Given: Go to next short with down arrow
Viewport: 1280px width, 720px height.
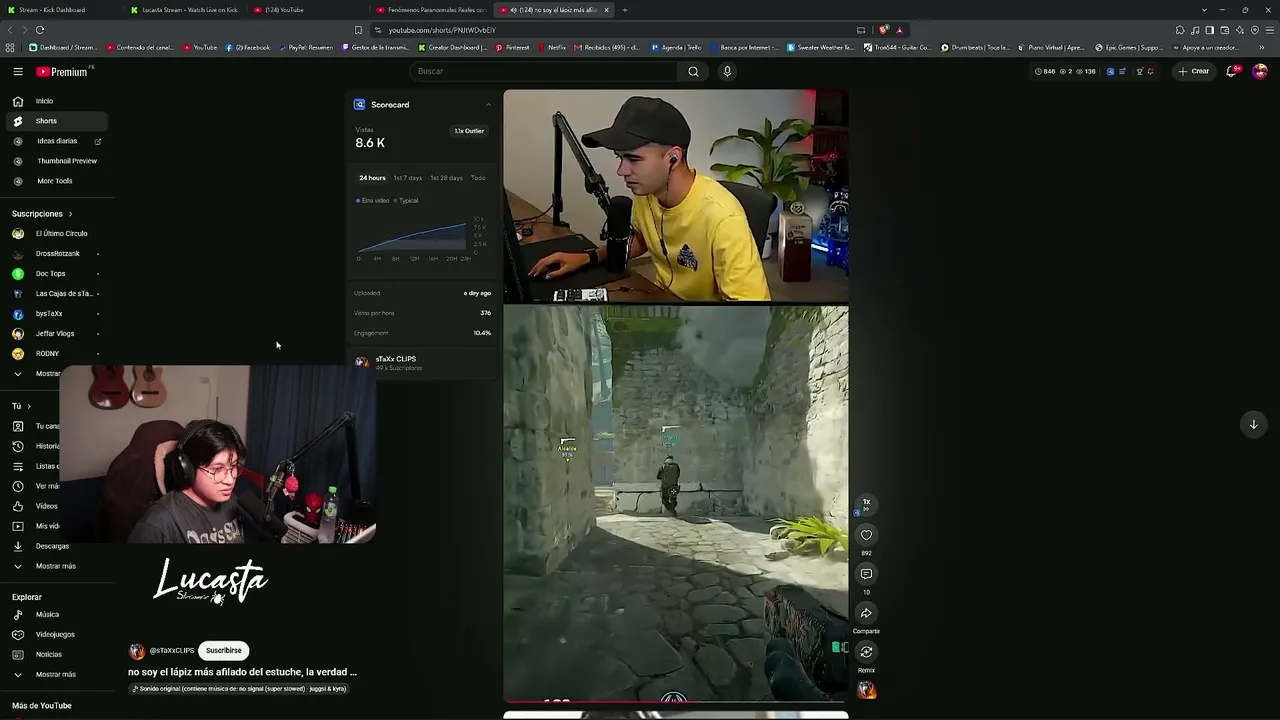Looking at the screenshot, I should pos(1253,424).
